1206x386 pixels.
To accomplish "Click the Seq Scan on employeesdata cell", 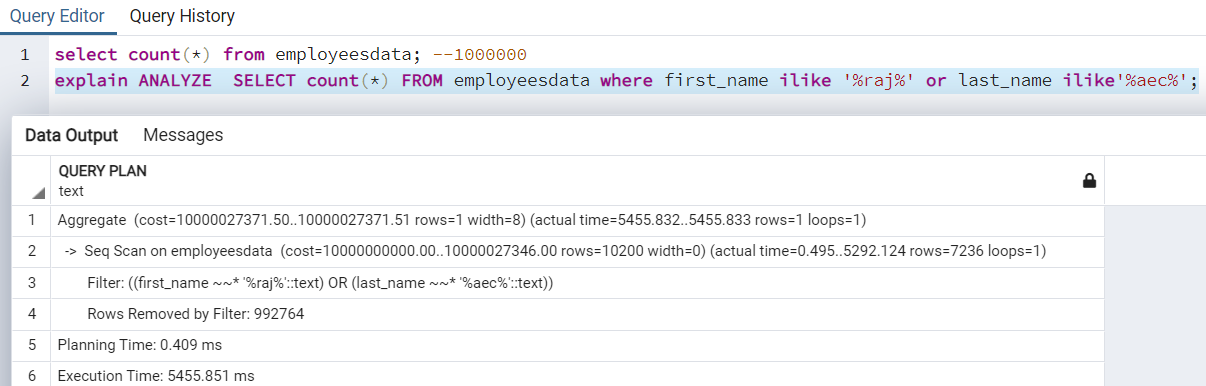I will 578,250.
